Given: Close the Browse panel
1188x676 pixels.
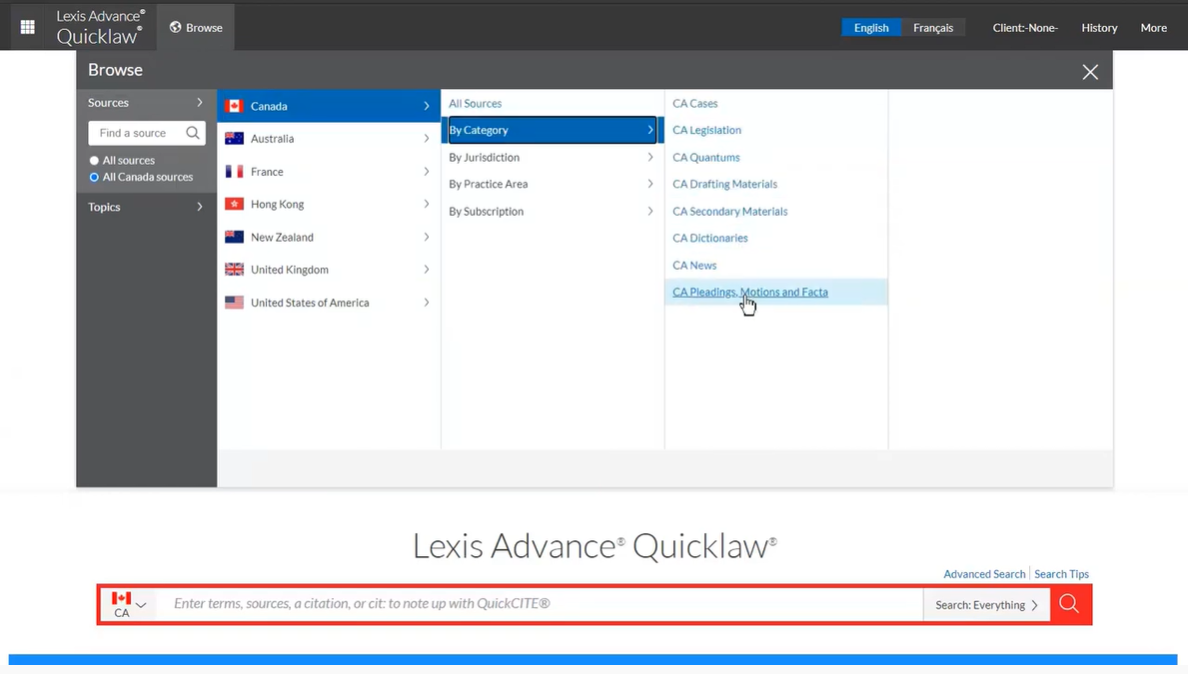Looking at the screenshot, I should (1090, 72).
